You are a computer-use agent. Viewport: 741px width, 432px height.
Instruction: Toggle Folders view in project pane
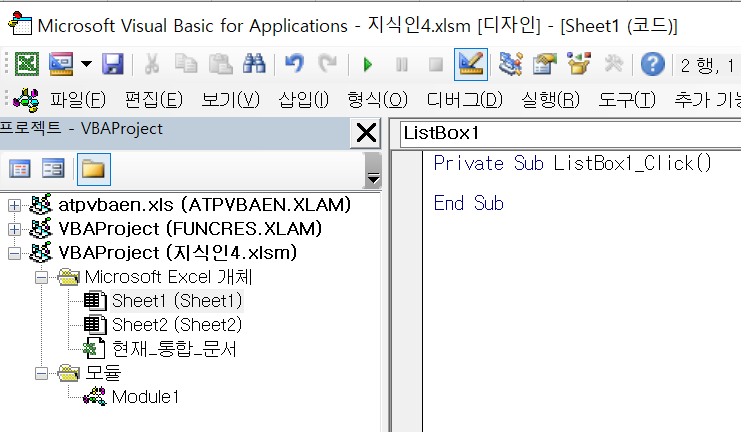pos(93,169)
